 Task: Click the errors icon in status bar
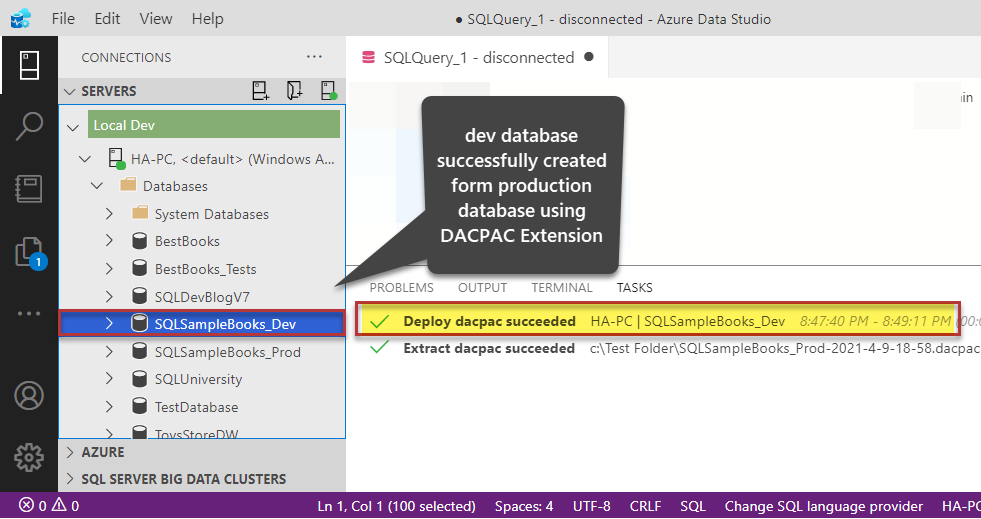coord(26,505)
